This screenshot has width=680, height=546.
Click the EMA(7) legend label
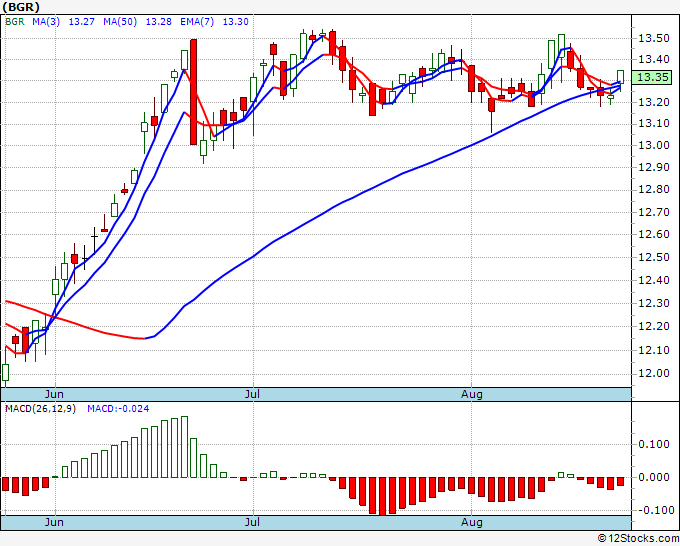[x=197, y=21]
